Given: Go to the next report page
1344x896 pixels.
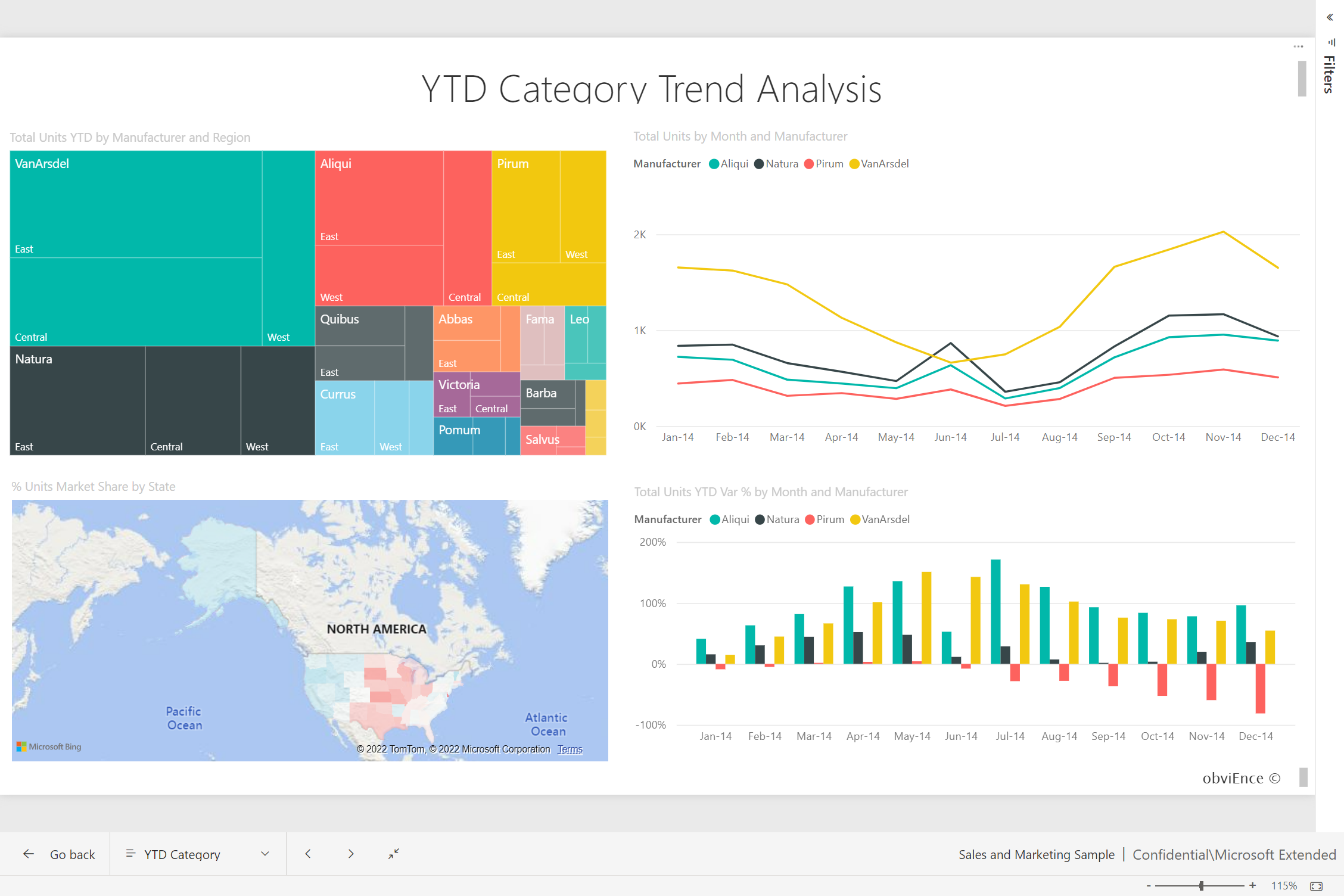Looking at the screenshot, I should (351, 854).
